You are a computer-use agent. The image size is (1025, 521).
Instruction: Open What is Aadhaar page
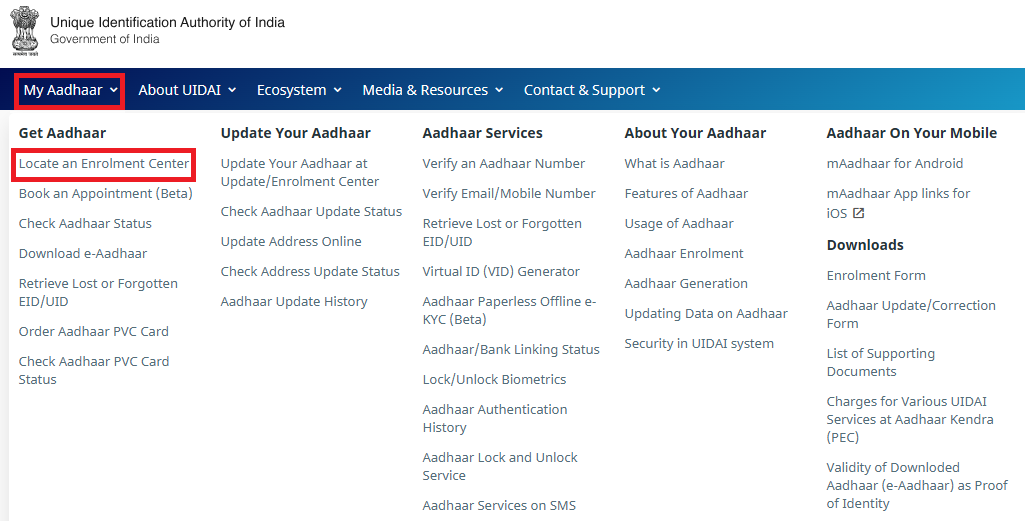(674, 163)
